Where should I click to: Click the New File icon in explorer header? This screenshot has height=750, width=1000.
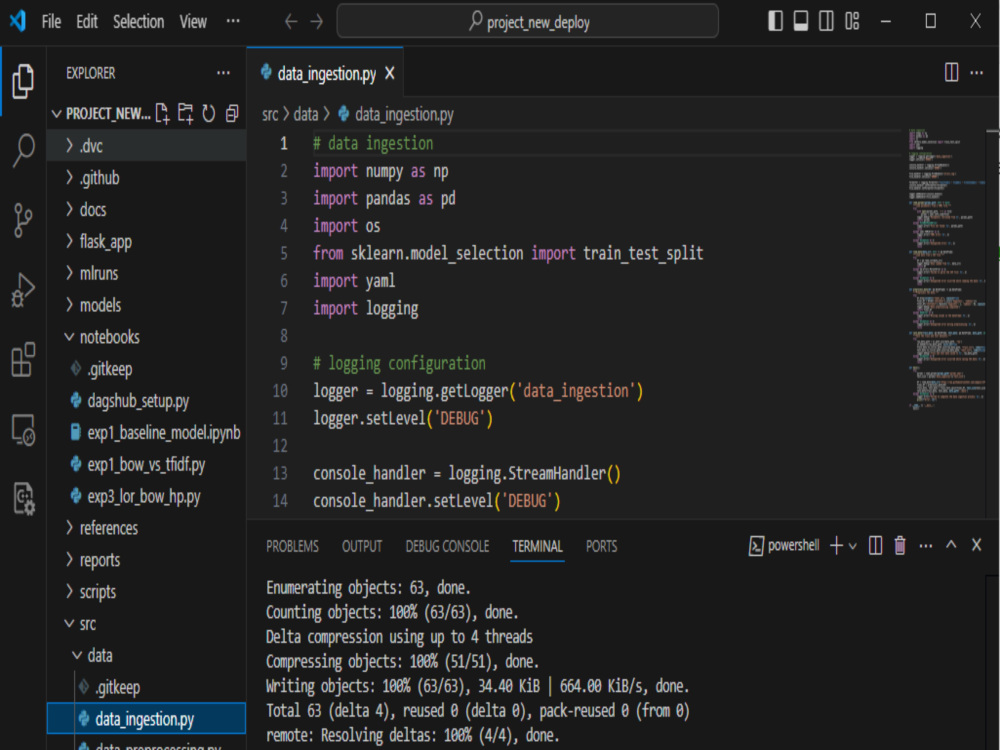pyautogui.click(x=163, y=114)
